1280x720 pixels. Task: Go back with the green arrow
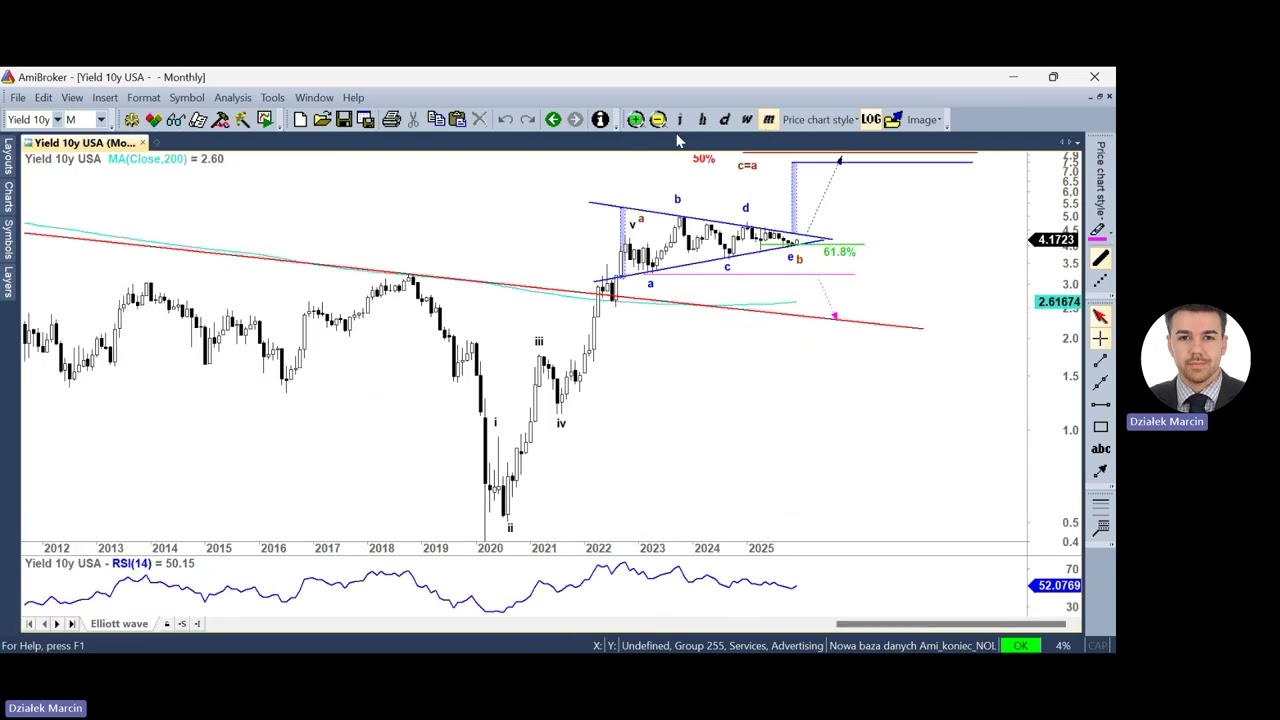pos(553,120)
